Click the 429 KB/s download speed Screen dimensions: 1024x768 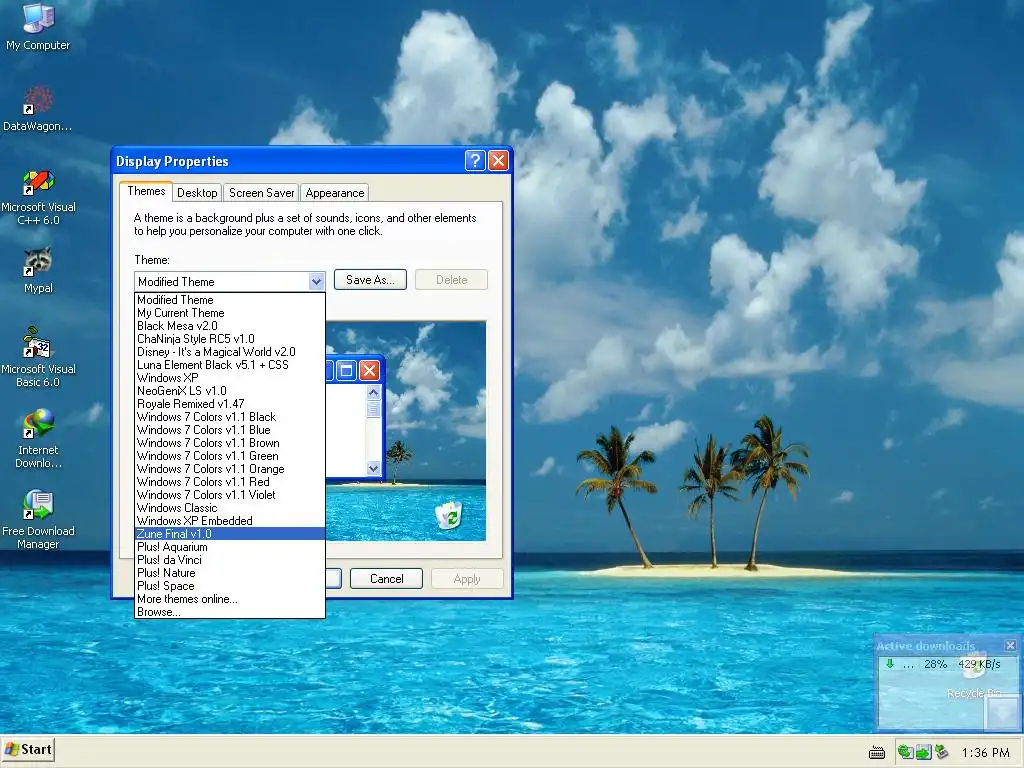(979, 664)
